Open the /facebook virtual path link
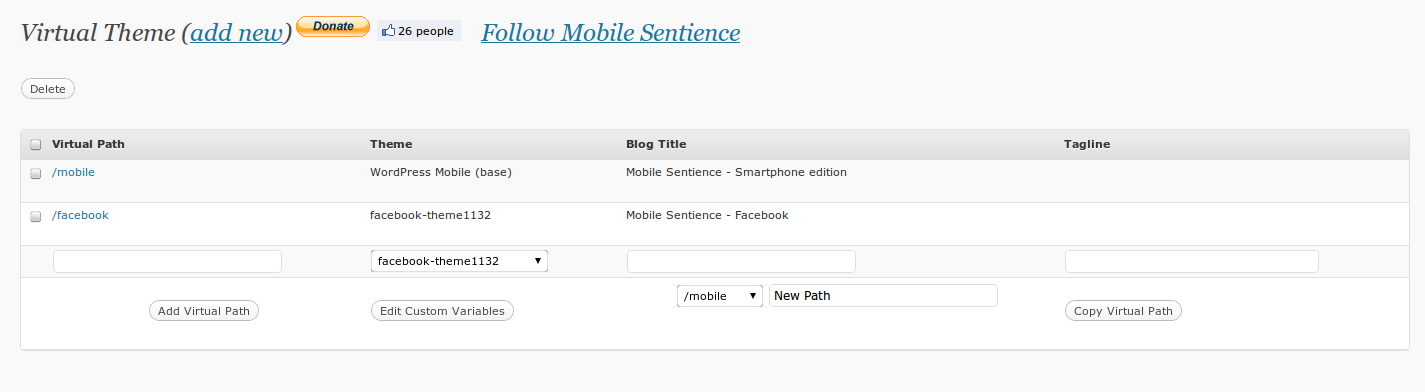Viewport: 1425px width, 392px height. click(x=80, y=215)
